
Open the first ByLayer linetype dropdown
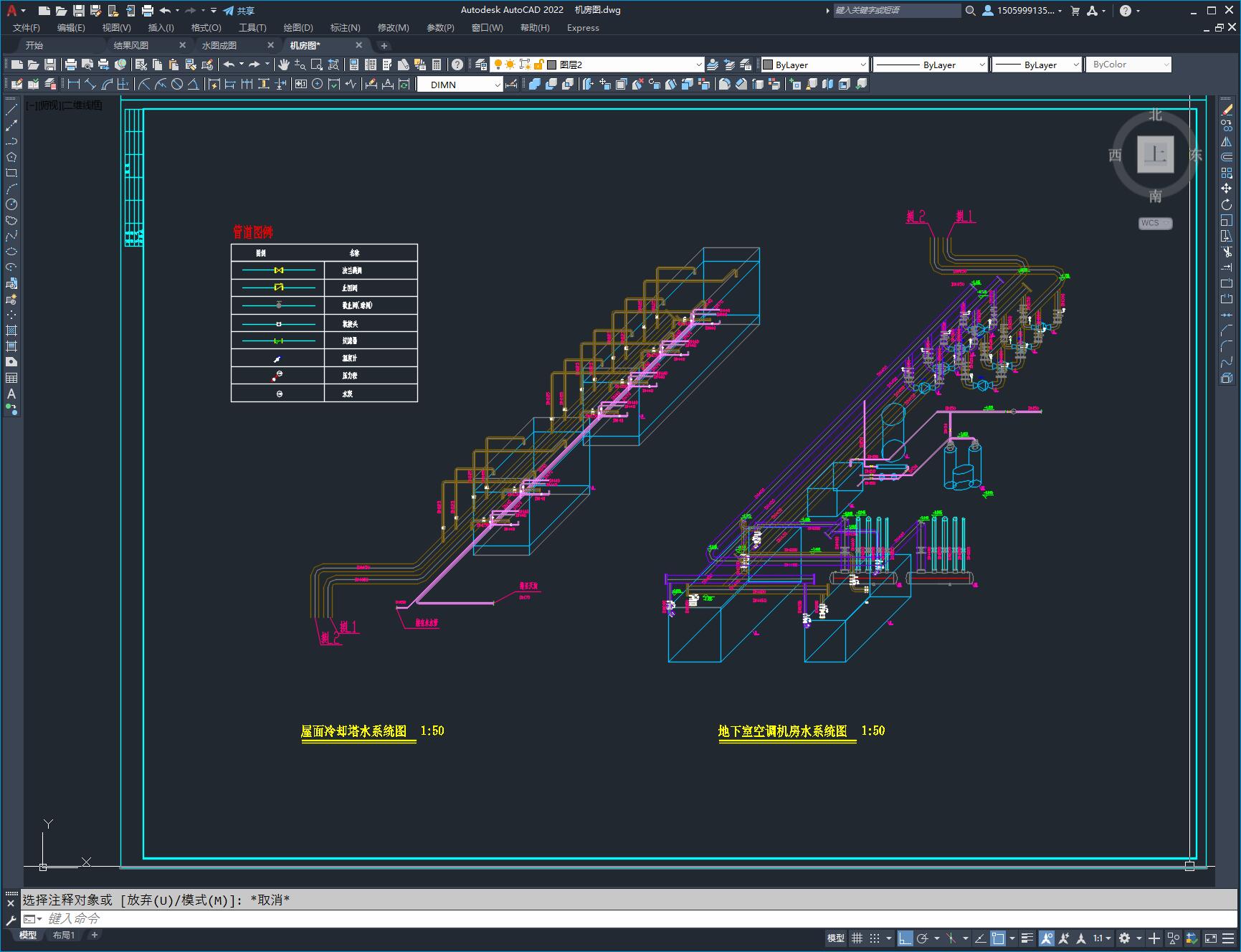(x=930, y=65)
